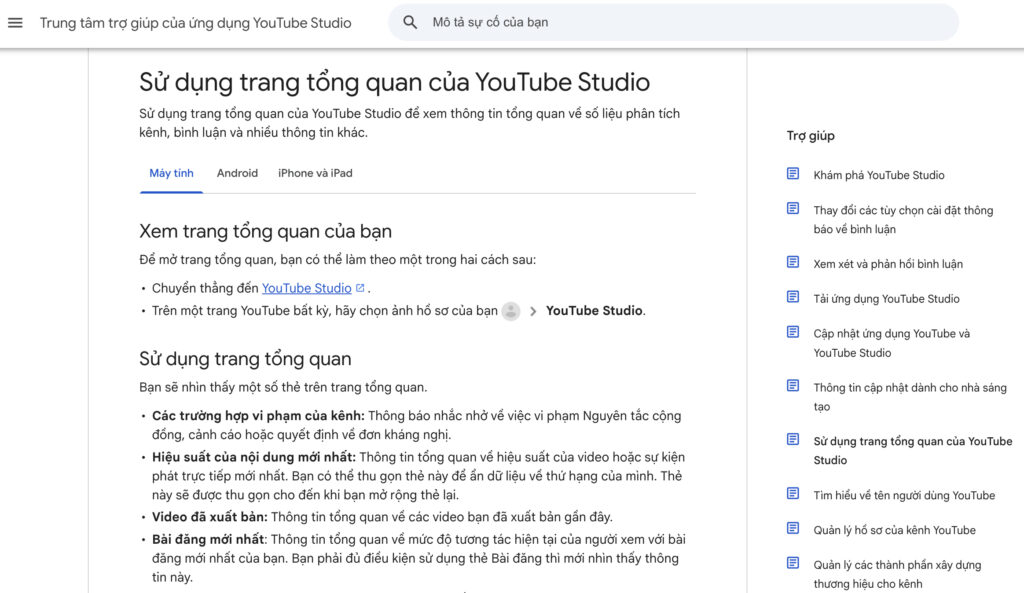Click bold text 'Hiệu suất của nội dung mới nhất:'
Viewport: 1024px width, 593px height.
[x=254, y=457]
